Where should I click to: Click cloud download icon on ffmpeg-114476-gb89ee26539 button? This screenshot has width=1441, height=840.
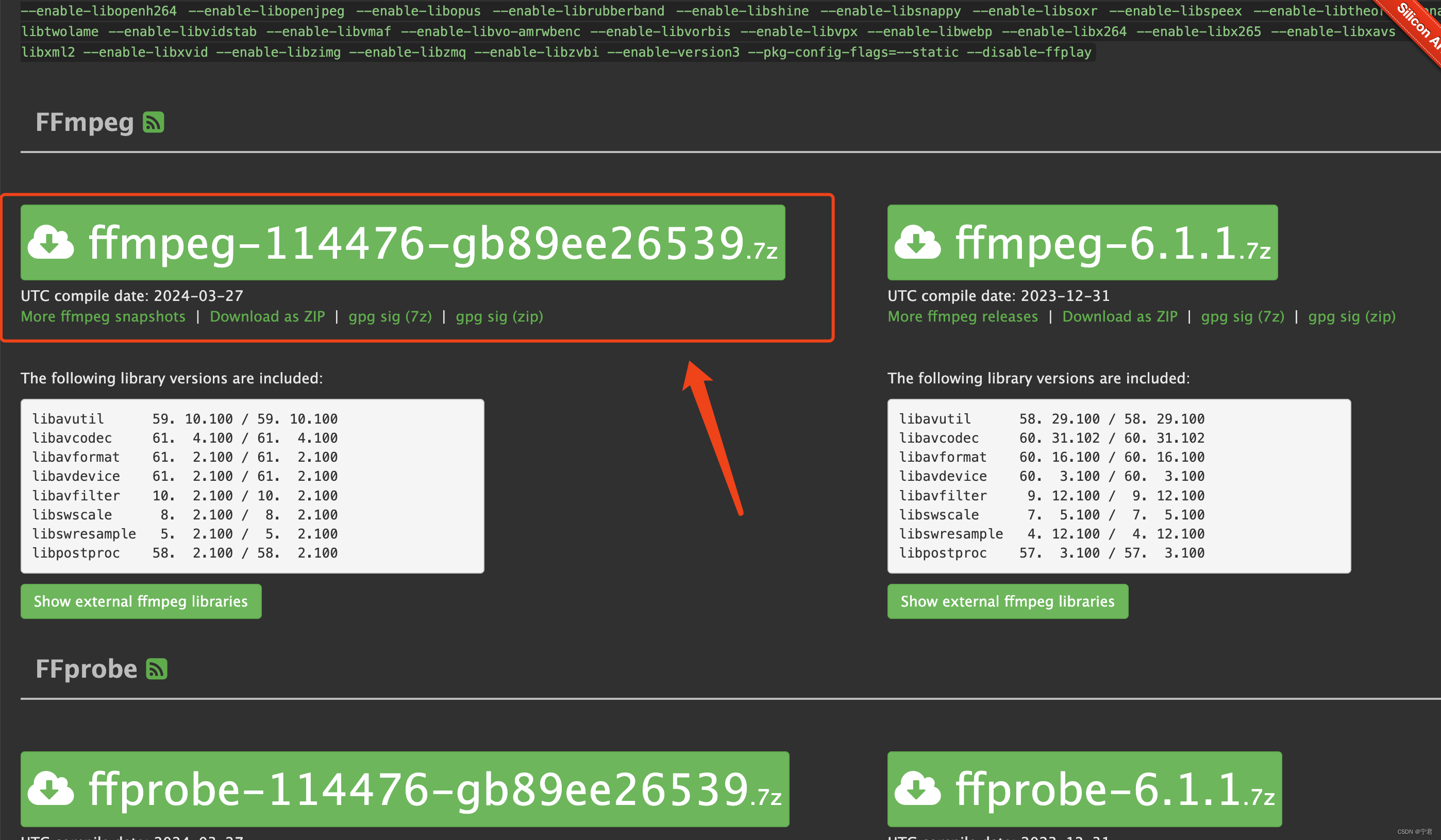point(51,242)
